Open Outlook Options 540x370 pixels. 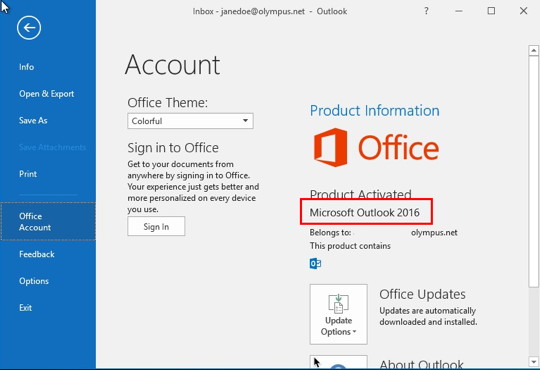point(34,281)
